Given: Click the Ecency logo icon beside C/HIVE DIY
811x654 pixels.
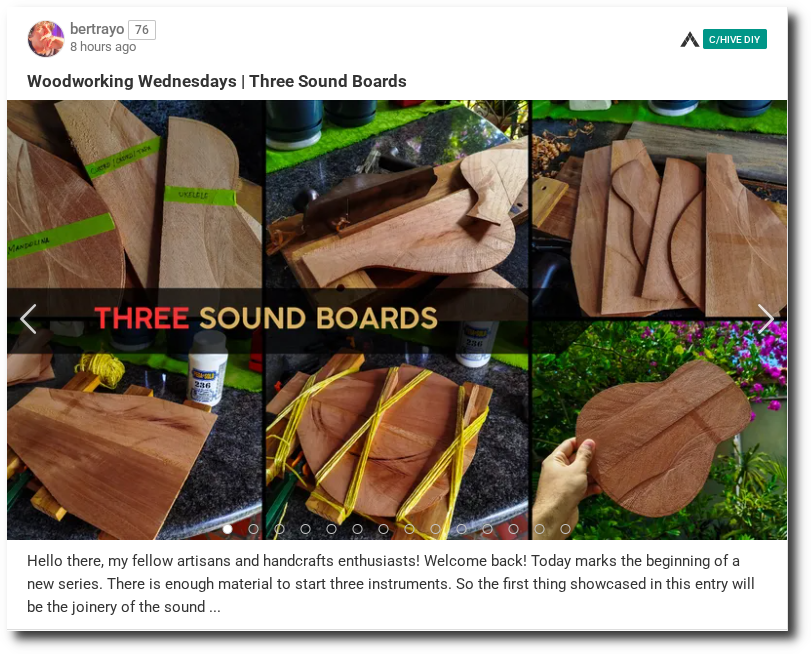Looking at the screenshot, I should pyautogui.click(x=689, y=39).
